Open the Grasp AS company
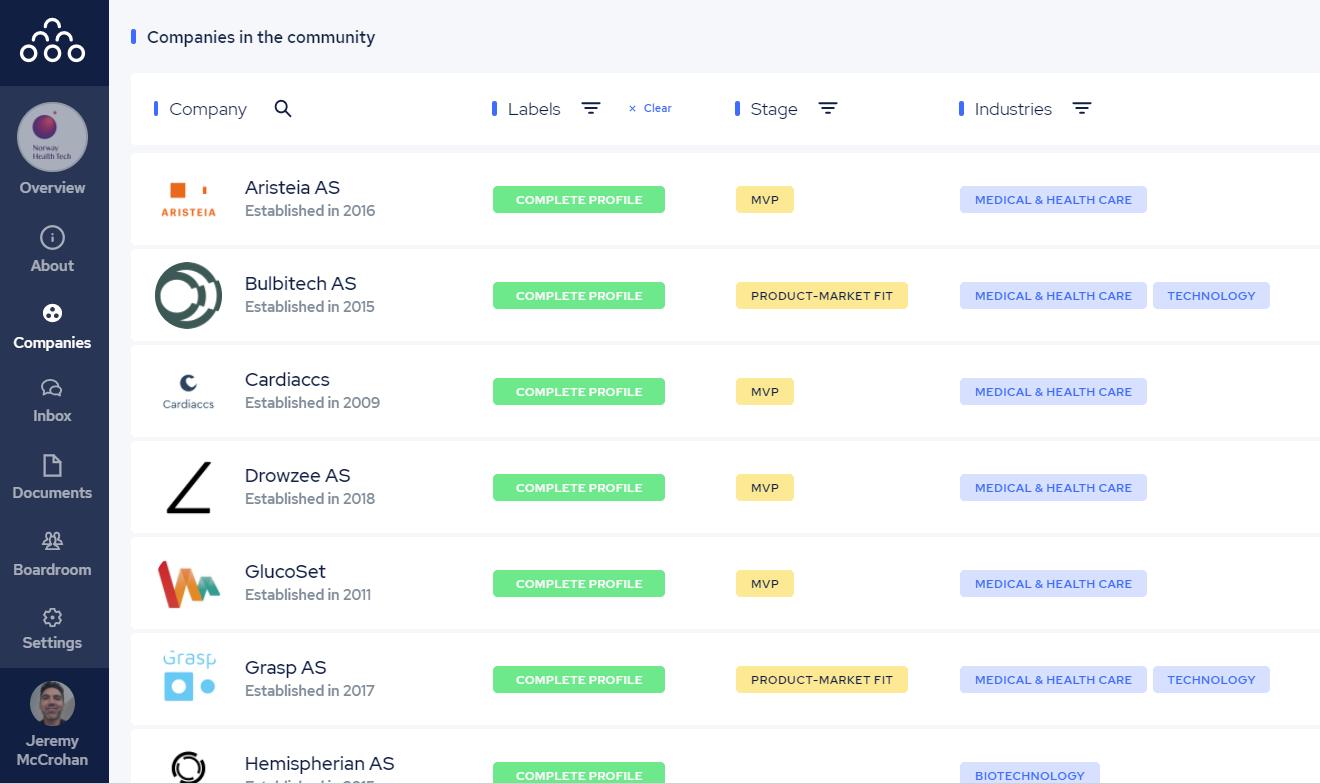1320x784 pixels. tap(286, 667)
